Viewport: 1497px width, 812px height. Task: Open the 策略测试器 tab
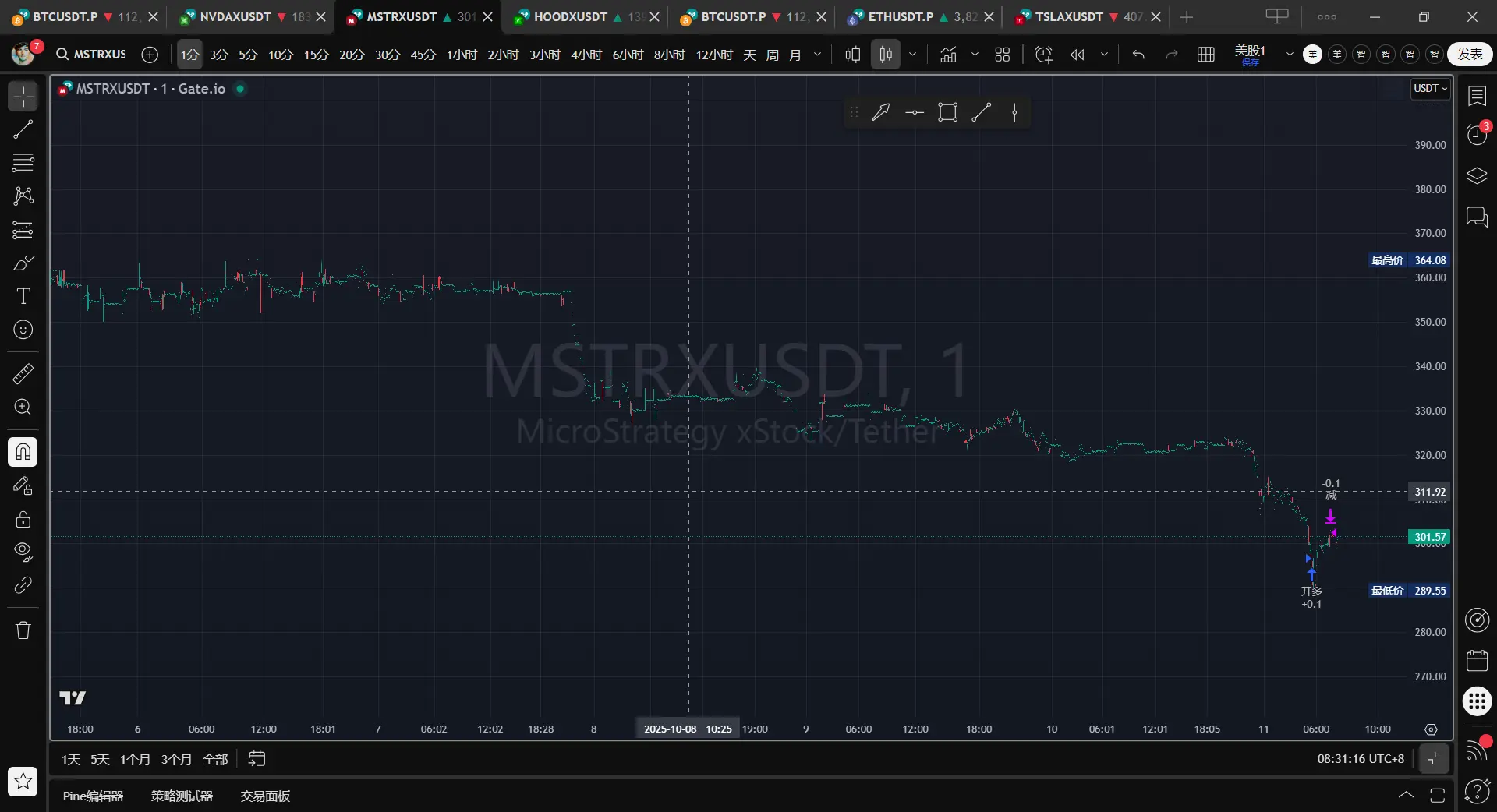pos(182,796)
